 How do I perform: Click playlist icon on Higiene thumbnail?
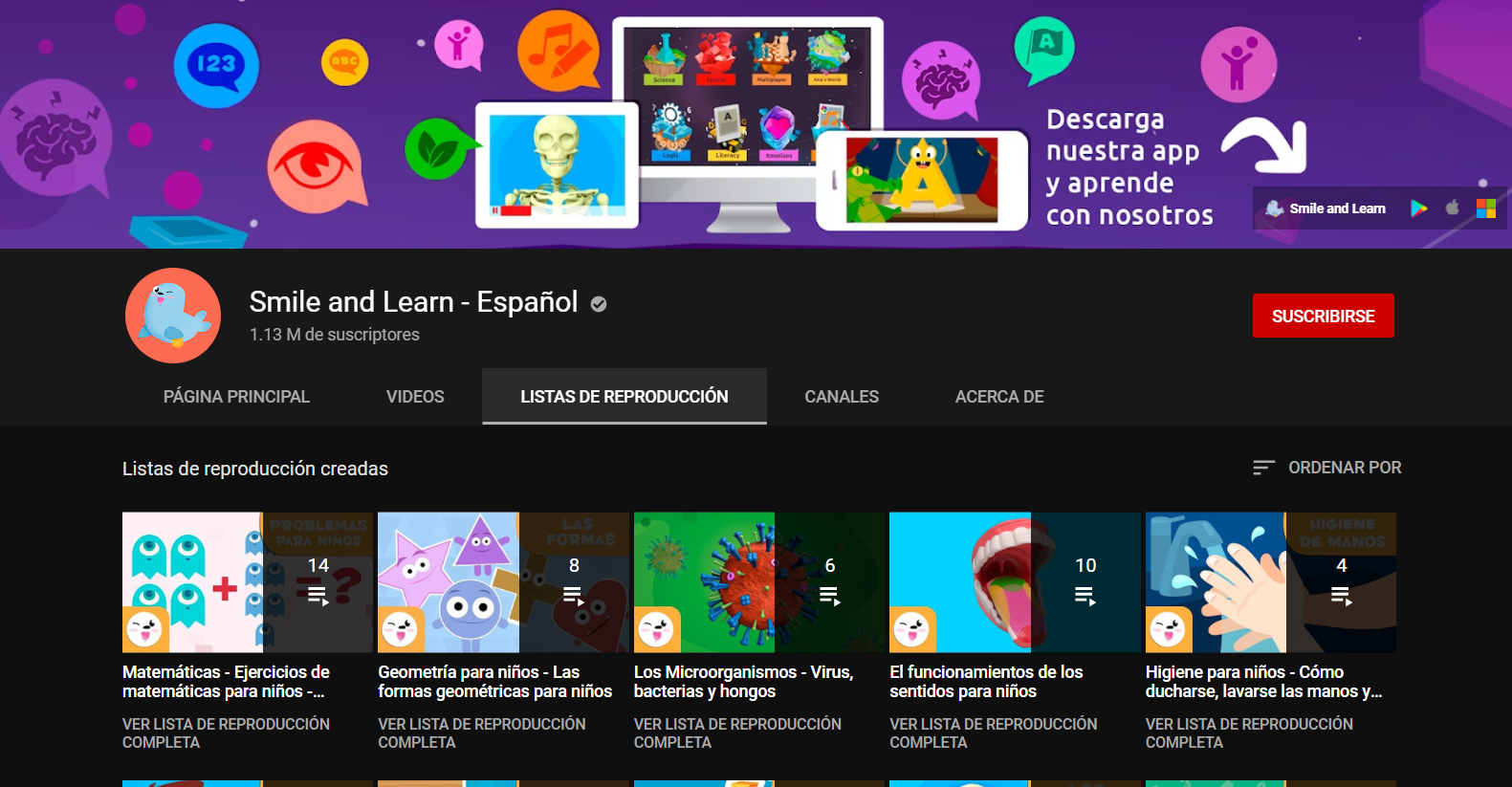pyautogui.click(x=1341, y=597)
